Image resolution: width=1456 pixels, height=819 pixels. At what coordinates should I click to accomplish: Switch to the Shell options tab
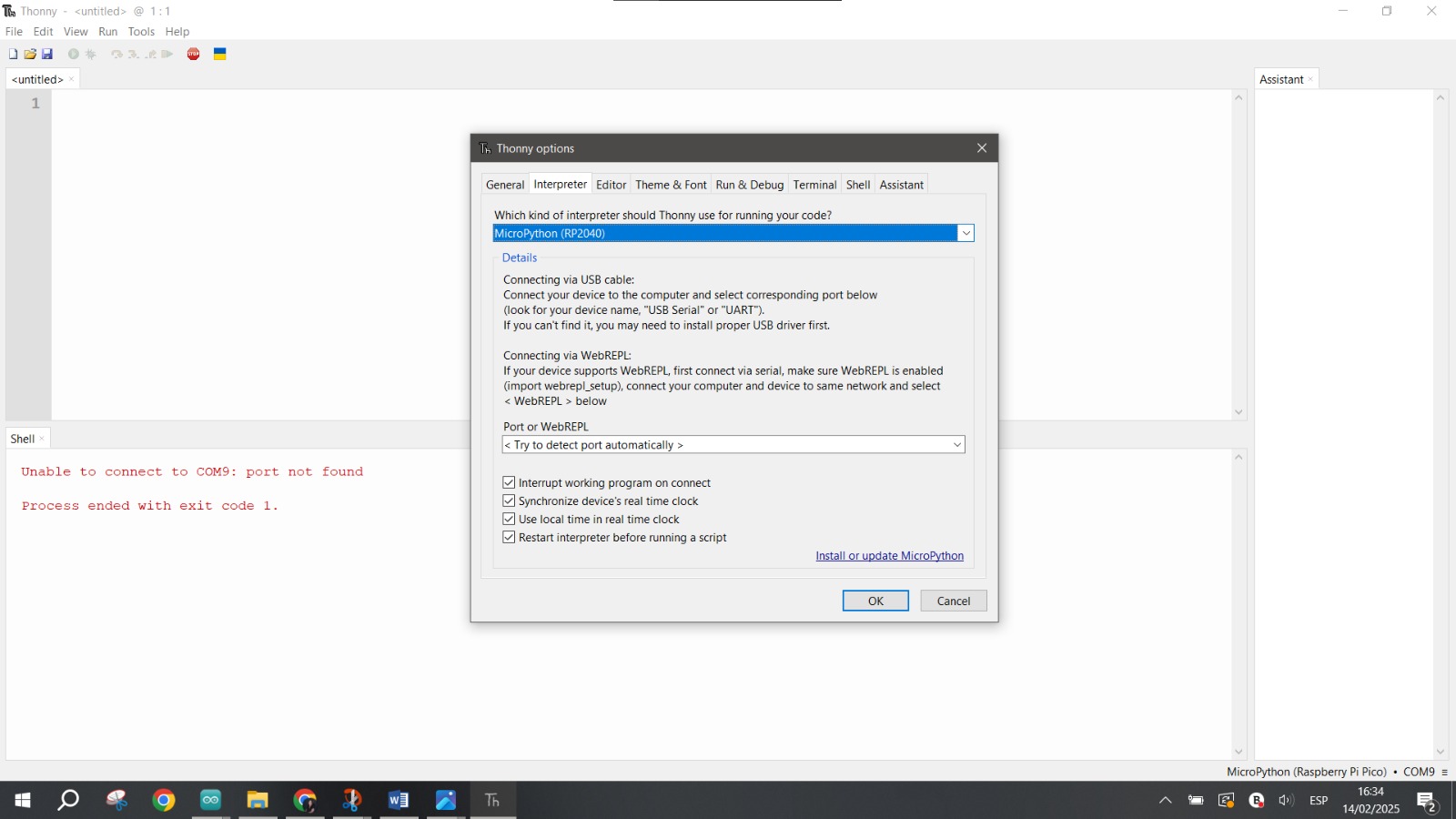[858, 185]
